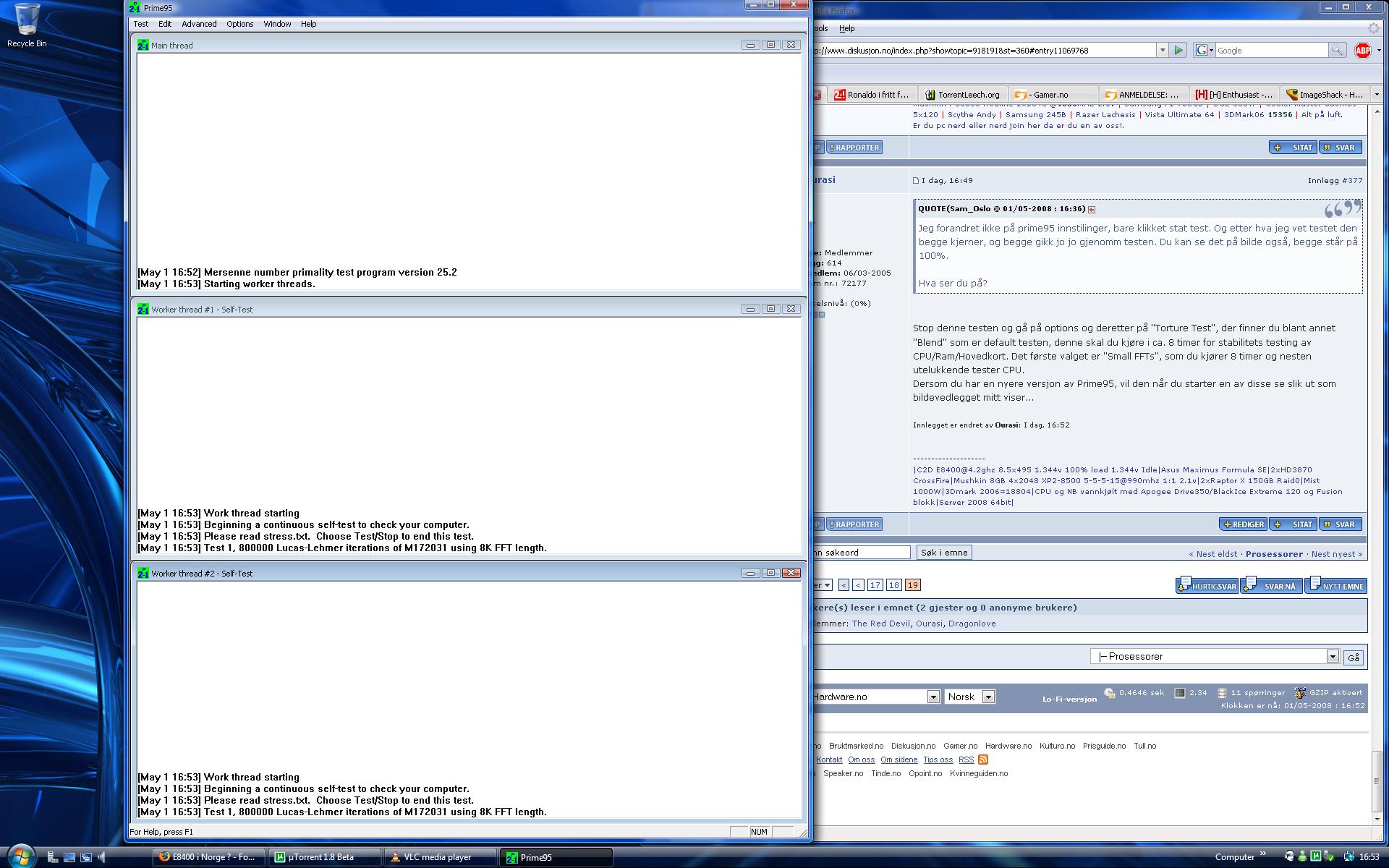This screenshot has height=868, width=1389.
Task: Open the list all tabs dropdown
Action: pos(1377,95)
